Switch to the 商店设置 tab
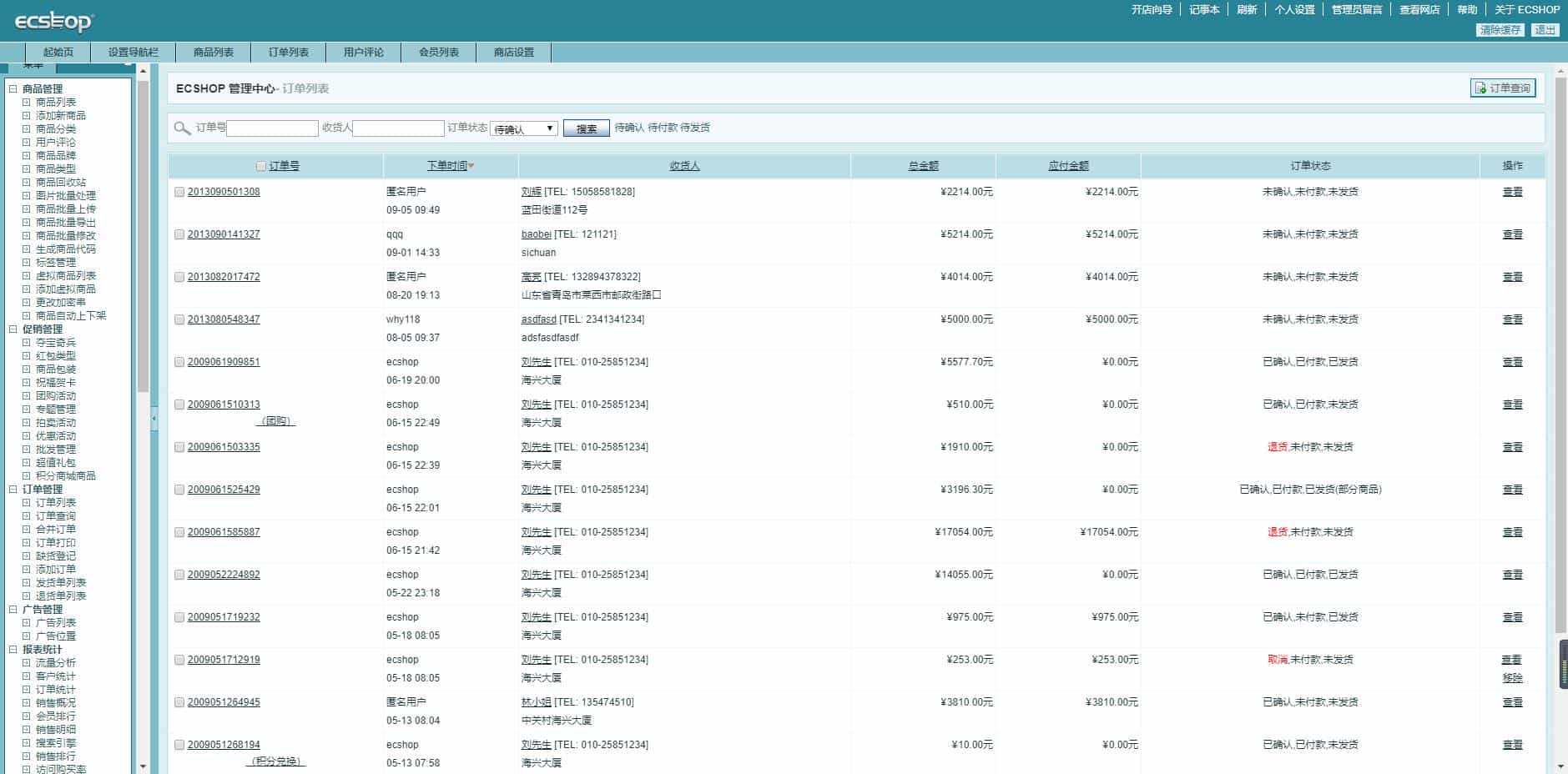Screen dimensions: 1568x774 point(514,52)
